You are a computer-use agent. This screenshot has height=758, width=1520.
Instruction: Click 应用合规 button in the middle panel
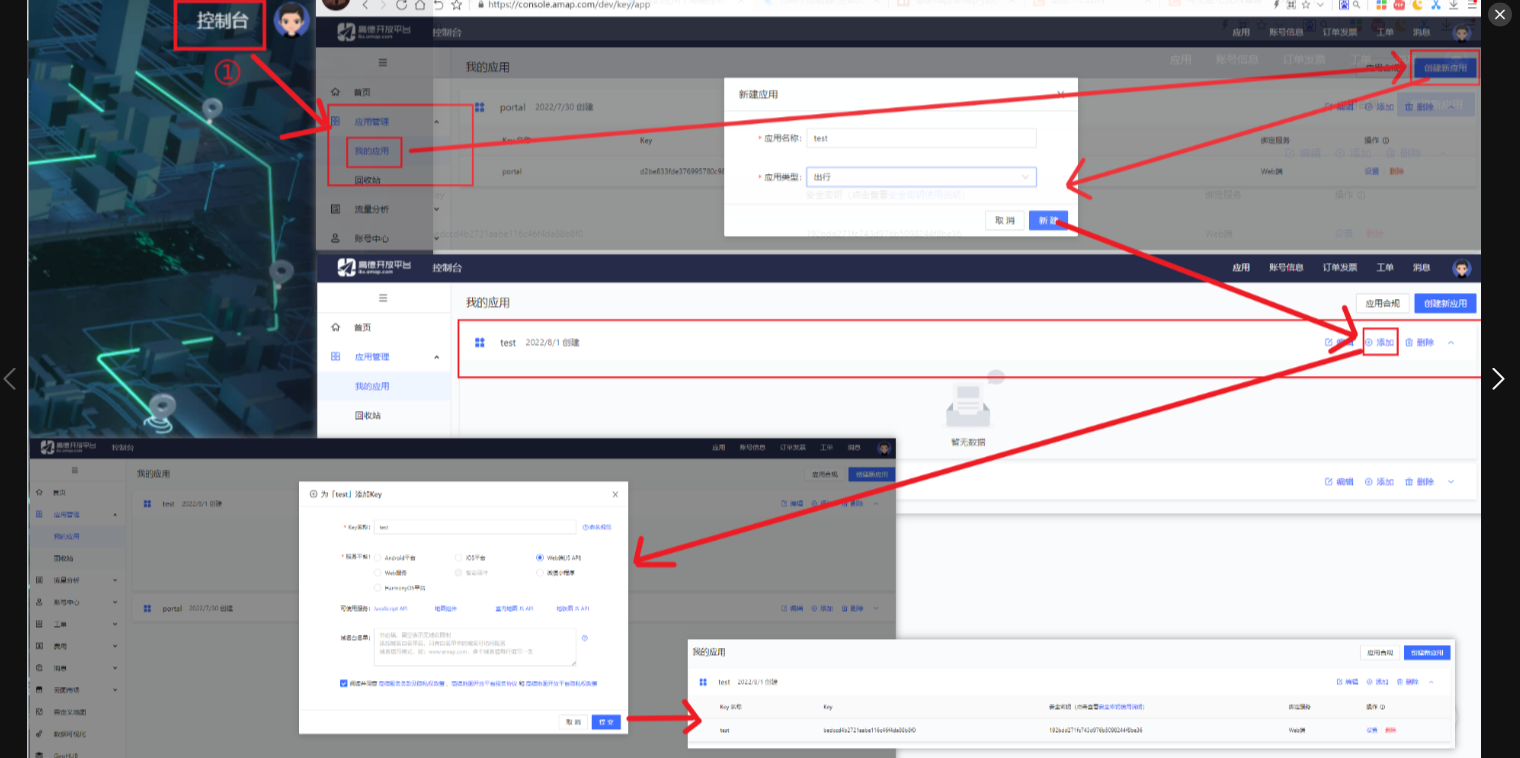(1383, 304)
